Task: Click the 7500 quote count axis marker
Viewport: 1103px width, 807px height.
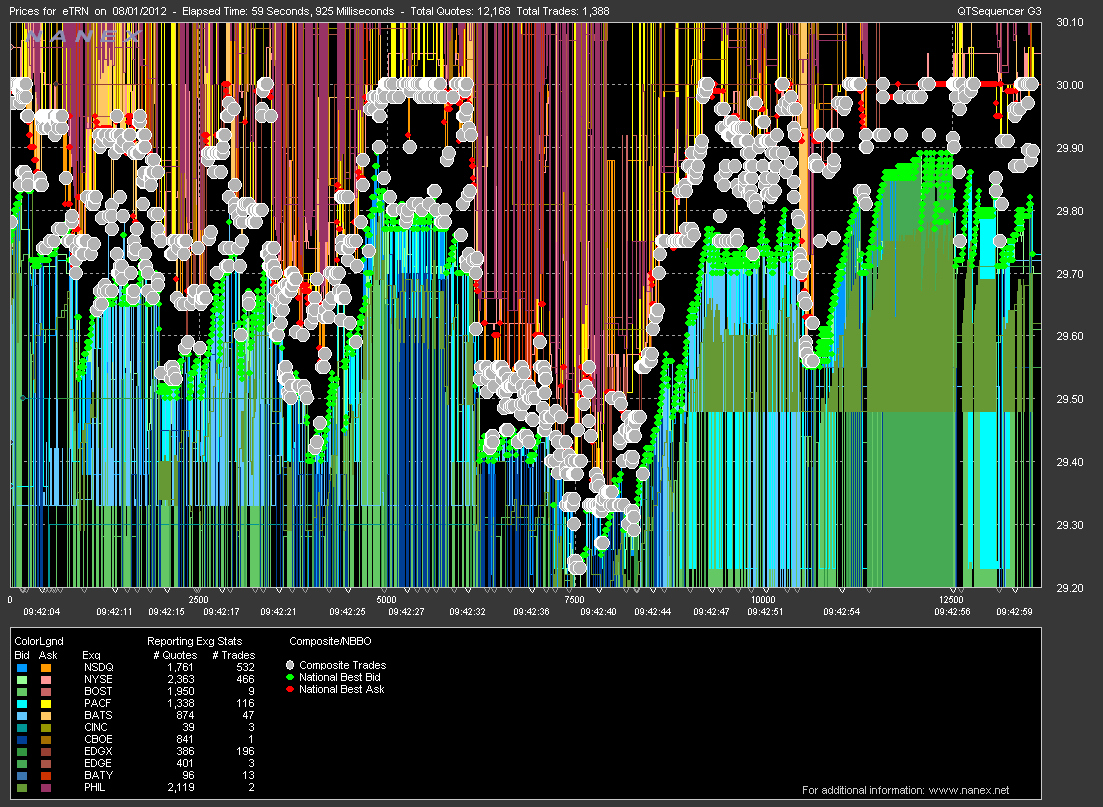Action: [573, 600]
